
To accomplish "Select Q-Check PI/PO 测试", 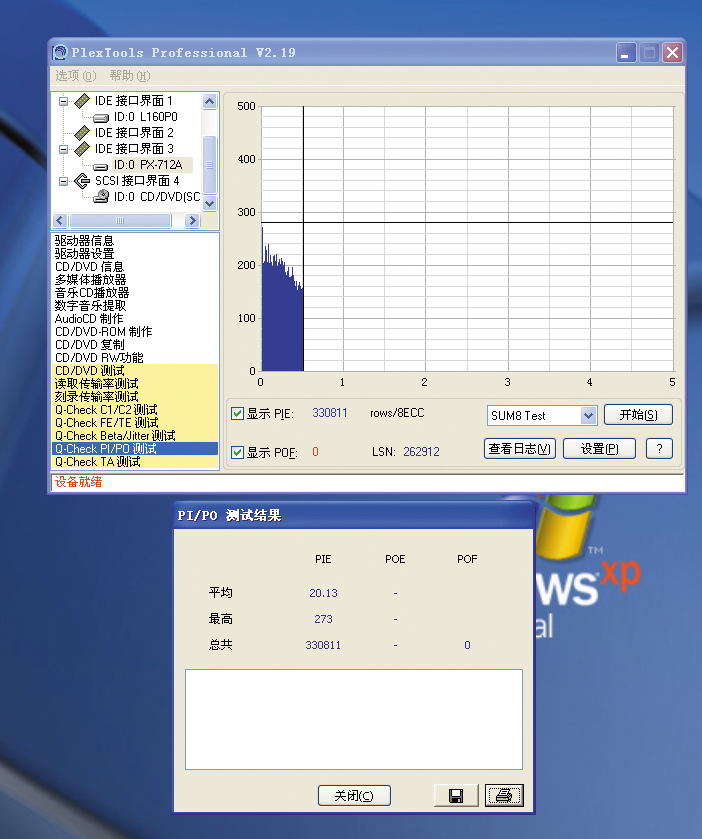I will pyautogui.click(x=135, y=449).
